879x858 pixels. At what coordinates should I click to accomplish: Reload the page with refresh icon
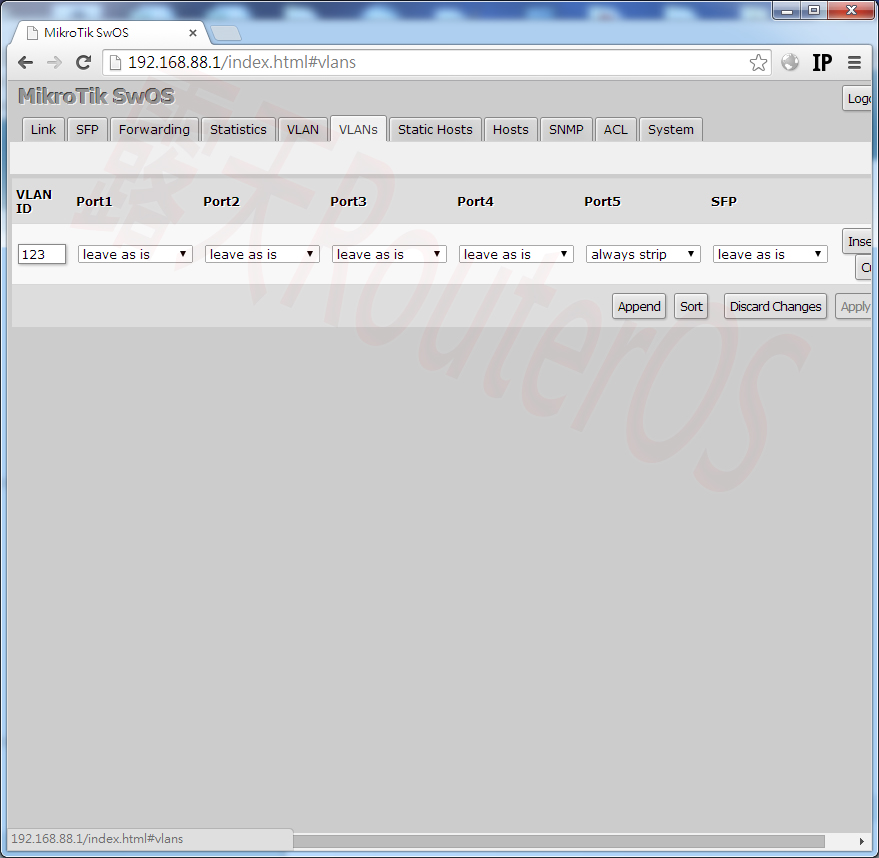84,62
